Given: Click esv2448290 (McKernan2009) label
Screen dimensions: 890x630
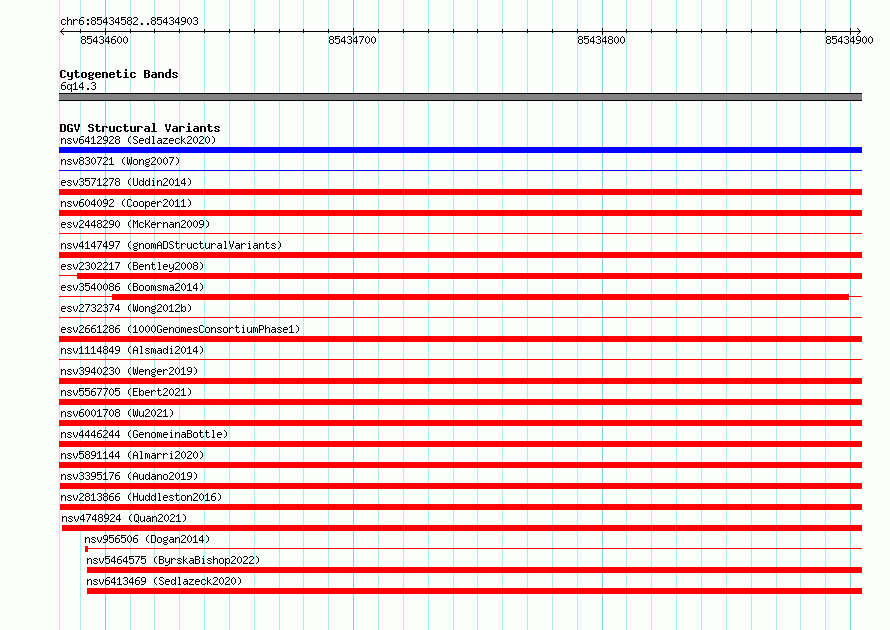Looking at the screenshot, I should click(135, 224).
